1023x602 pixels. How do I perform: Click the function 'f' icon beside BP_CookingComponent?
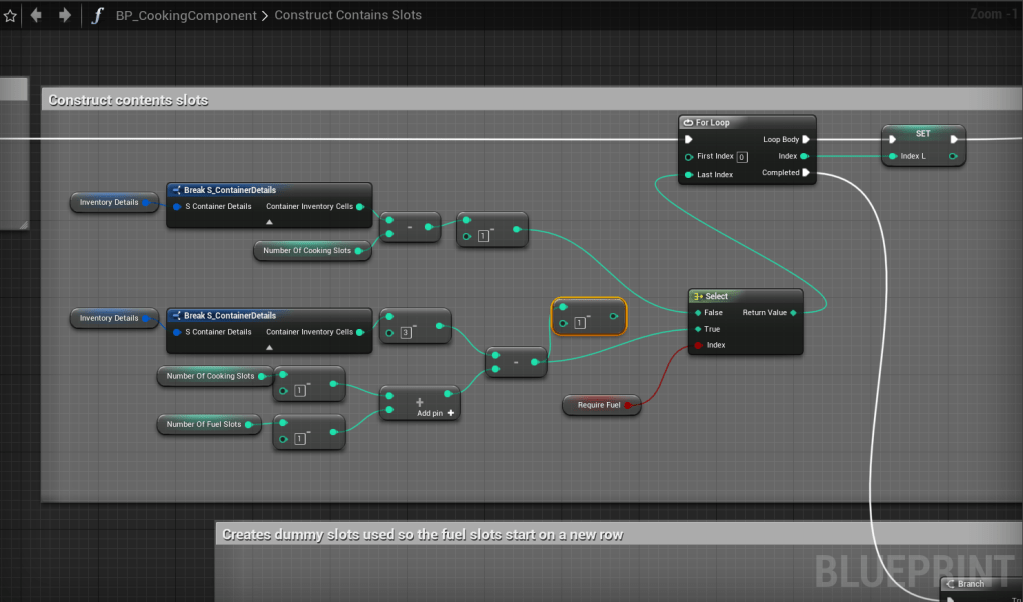pyautogui.click(x=97, y=15)
